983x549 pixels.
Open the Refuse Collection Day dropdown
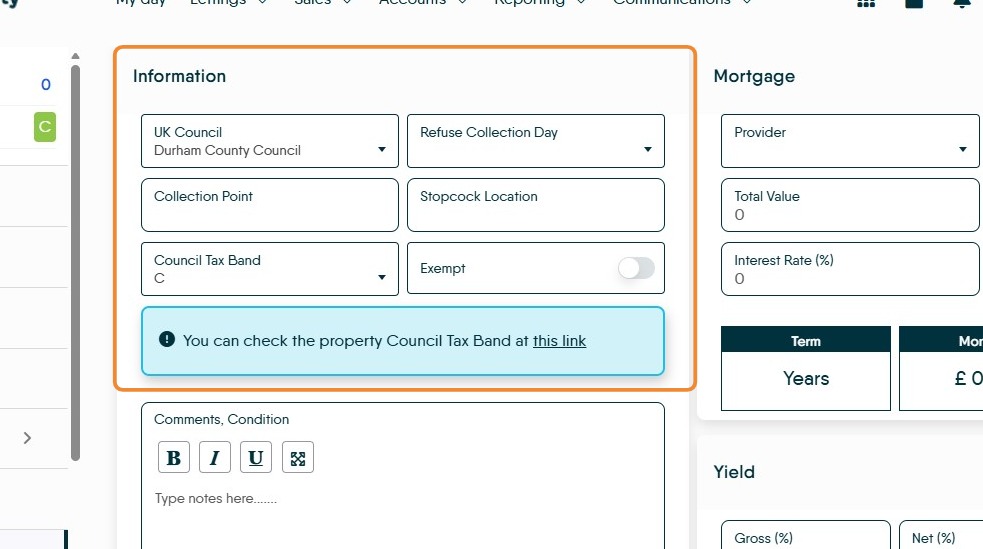(x=535, y=141)
